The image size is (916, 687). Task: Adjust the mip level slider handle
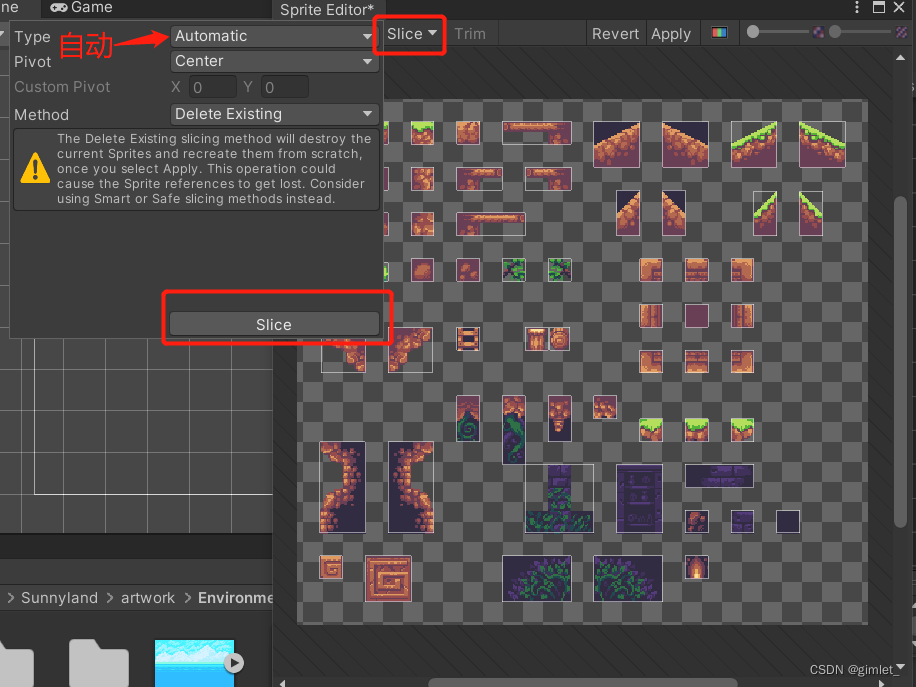835,32
